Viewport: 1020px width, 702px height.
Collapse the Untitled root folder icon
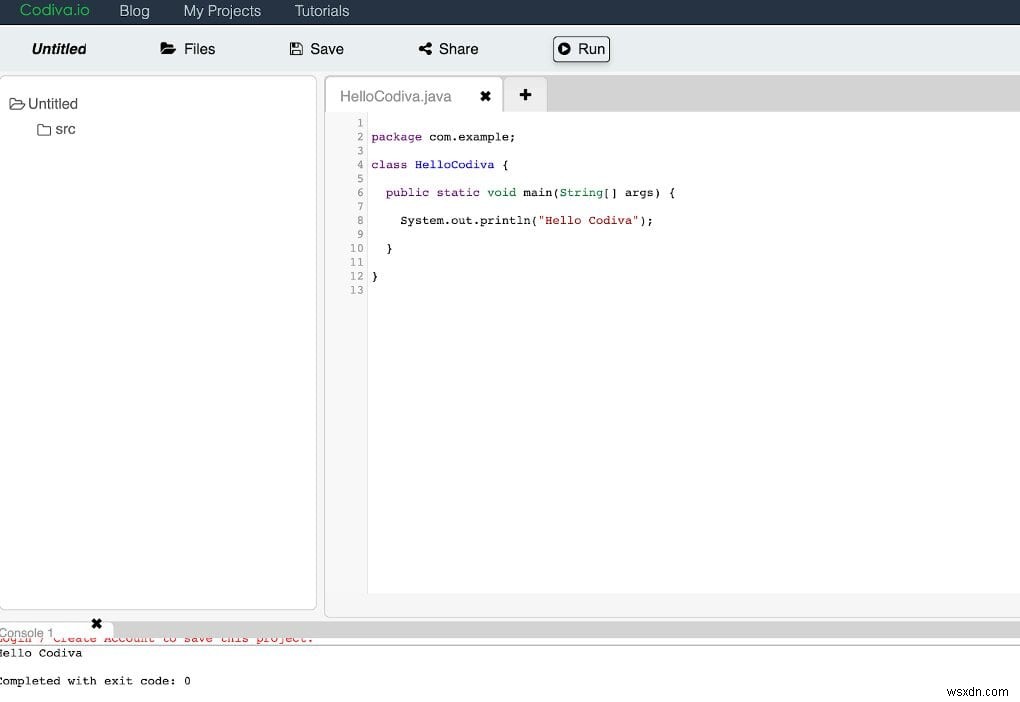click(x=17, y=104)
